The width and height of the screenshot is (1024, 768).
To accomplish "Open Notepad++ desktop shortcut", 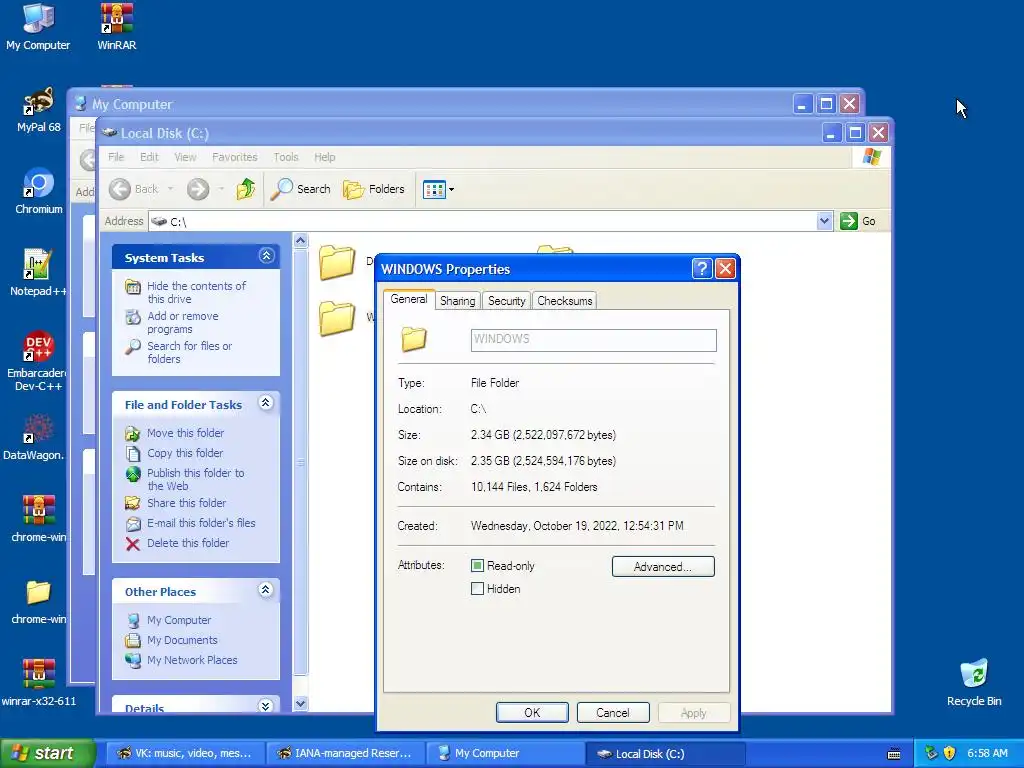I will click(x=38, y=273).
